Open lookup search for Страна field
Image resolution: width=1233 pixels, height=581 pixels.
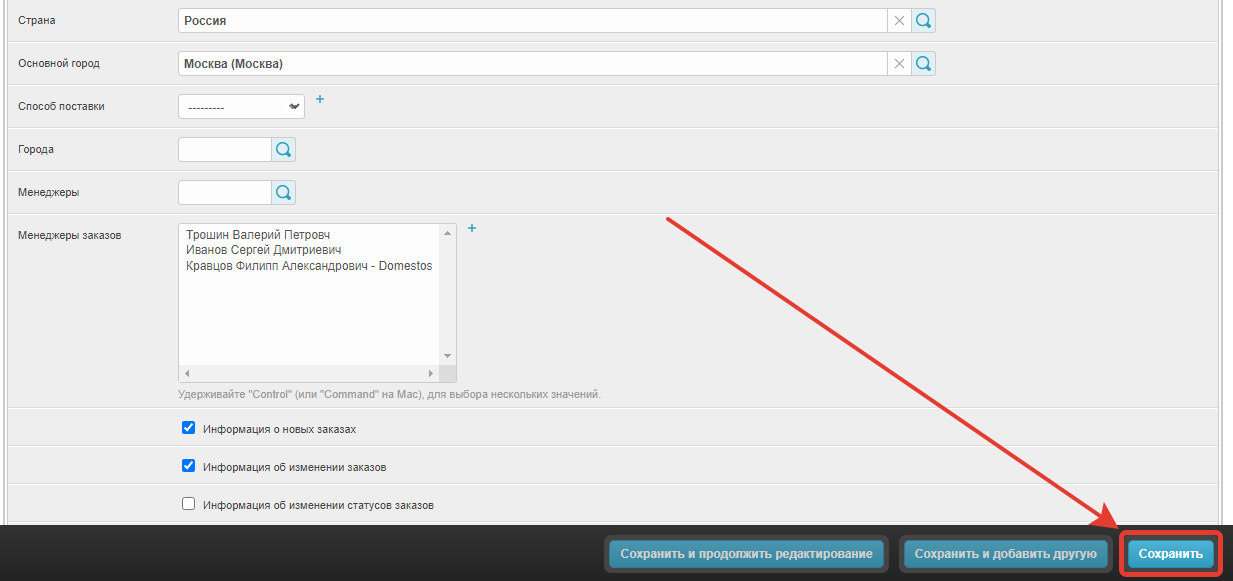click(923, 21)
